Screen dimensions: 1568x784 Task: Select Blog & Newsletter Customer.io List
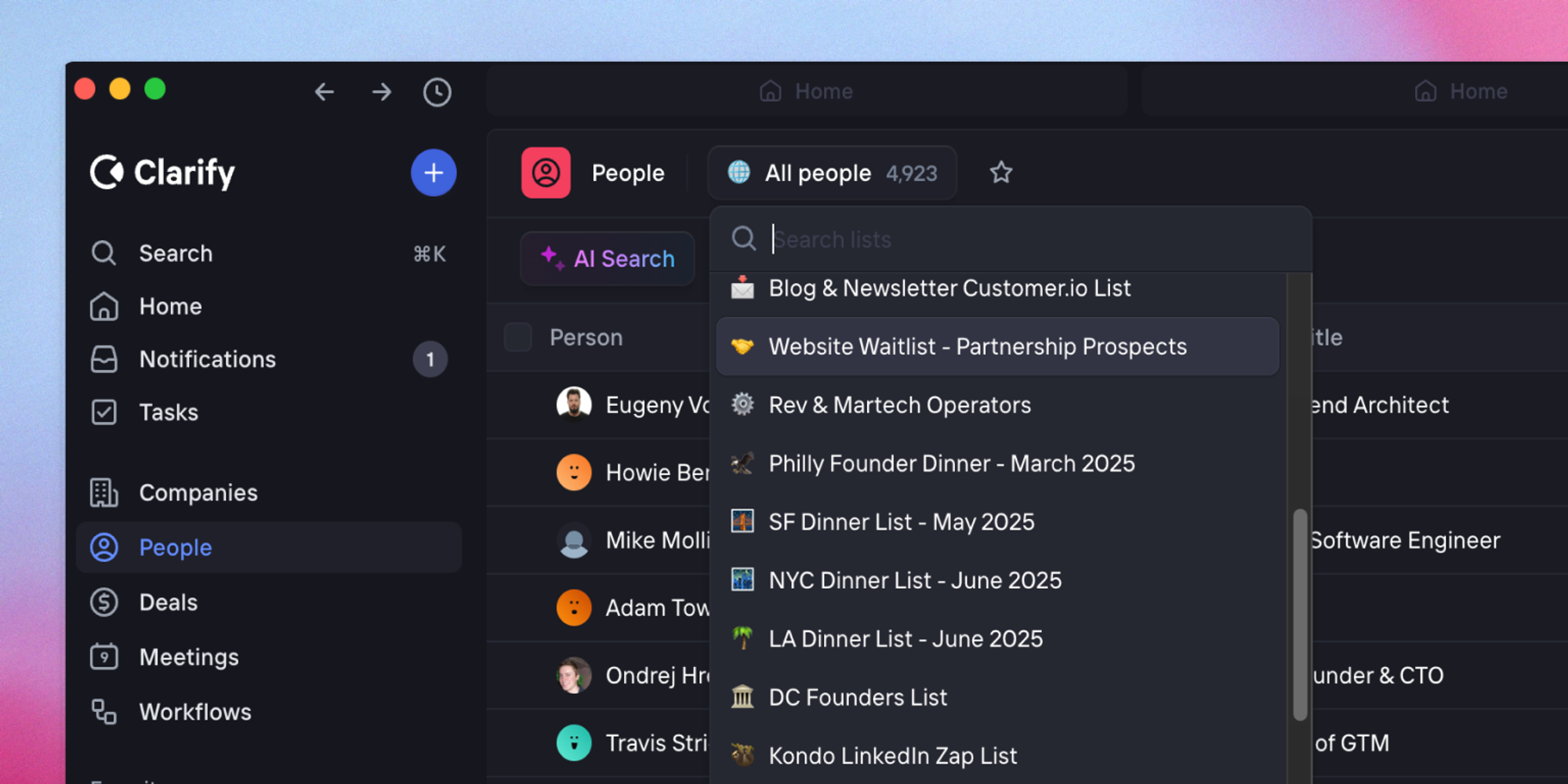997,289
